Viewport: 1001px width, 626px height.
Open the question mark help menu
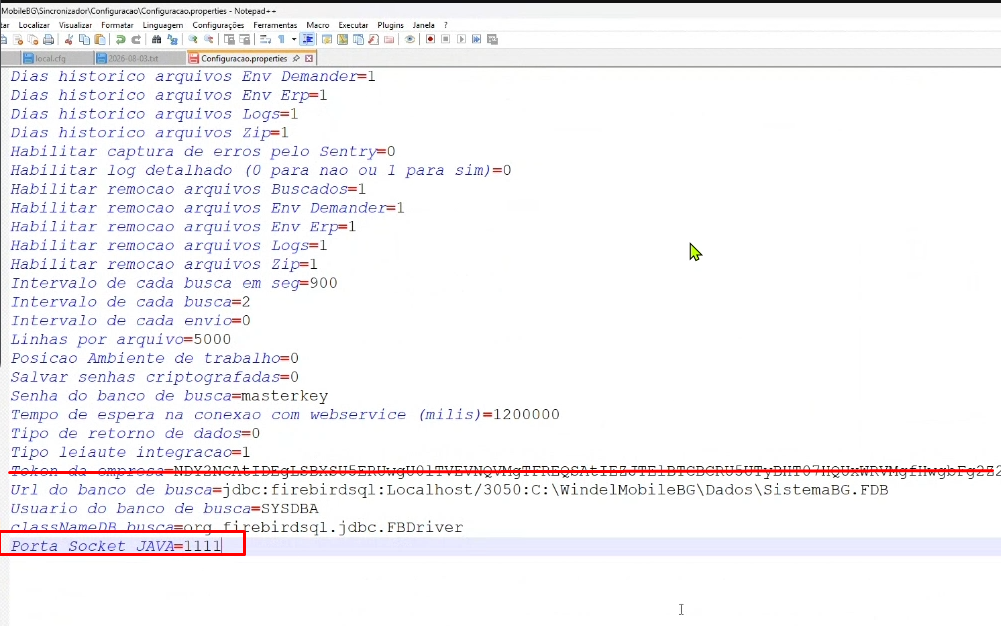click(446, 26)
